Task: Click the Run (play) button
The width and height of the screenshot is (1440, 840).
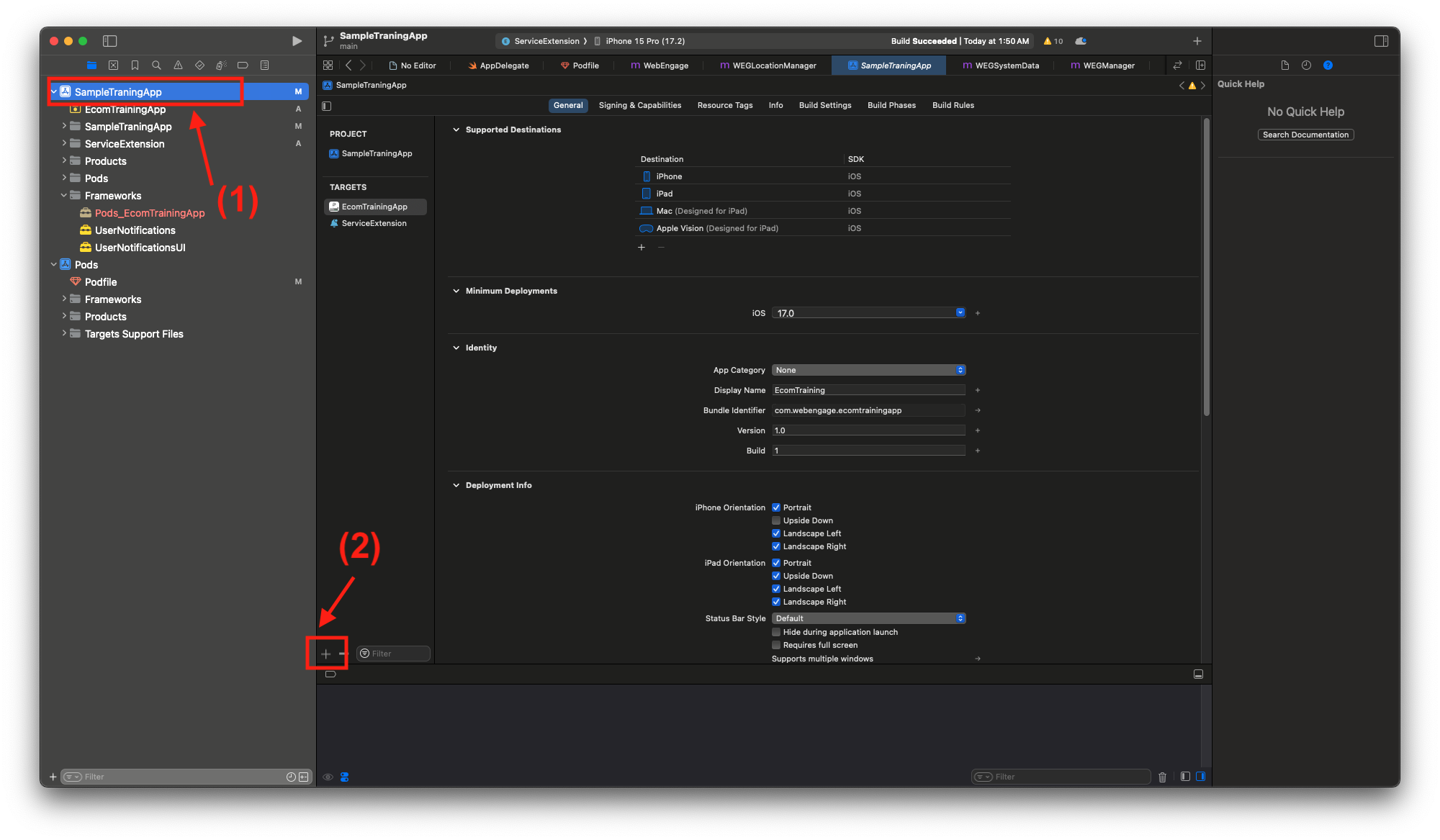Action: coord(297,41)
